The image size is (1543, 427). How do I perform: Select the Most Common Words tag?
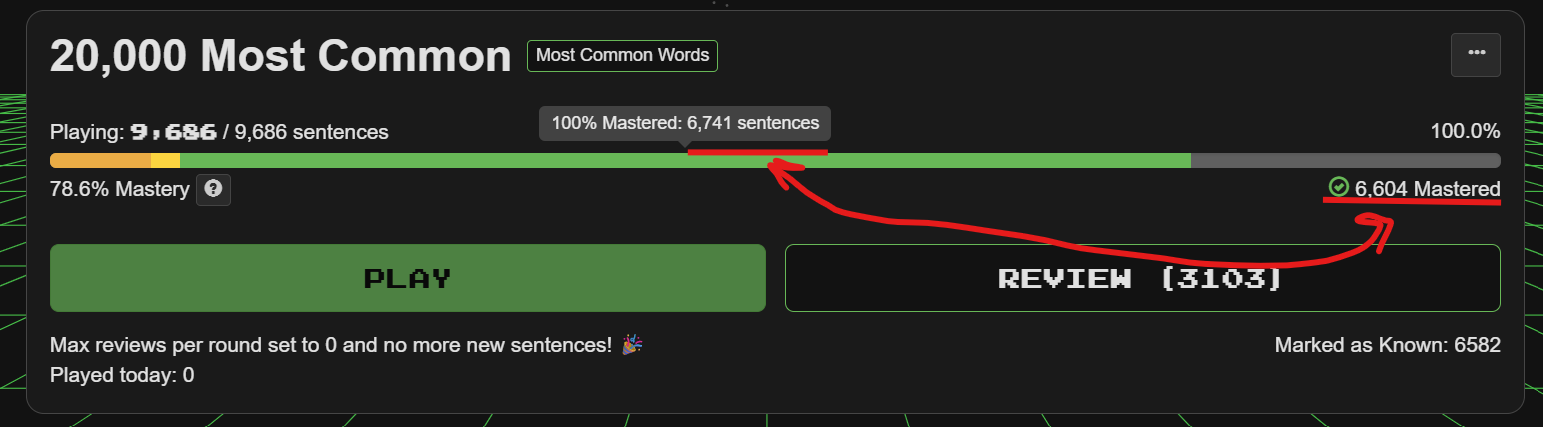(x=622, y=56)
